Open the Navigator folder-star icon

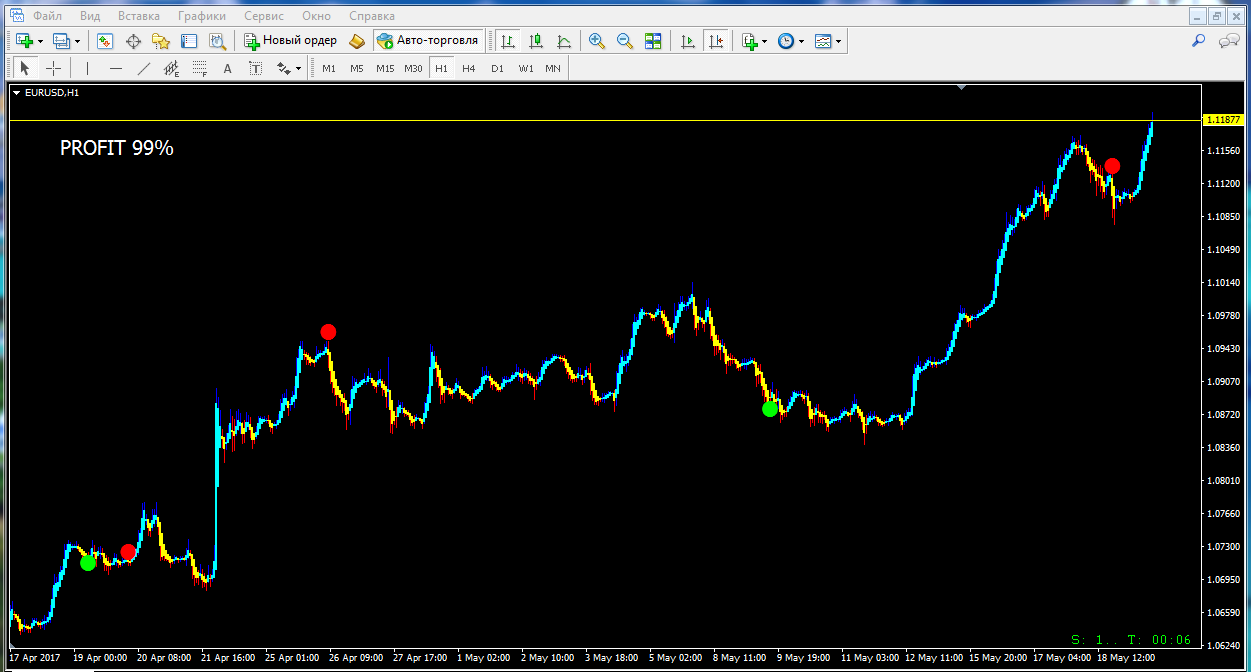pos(161,41)
